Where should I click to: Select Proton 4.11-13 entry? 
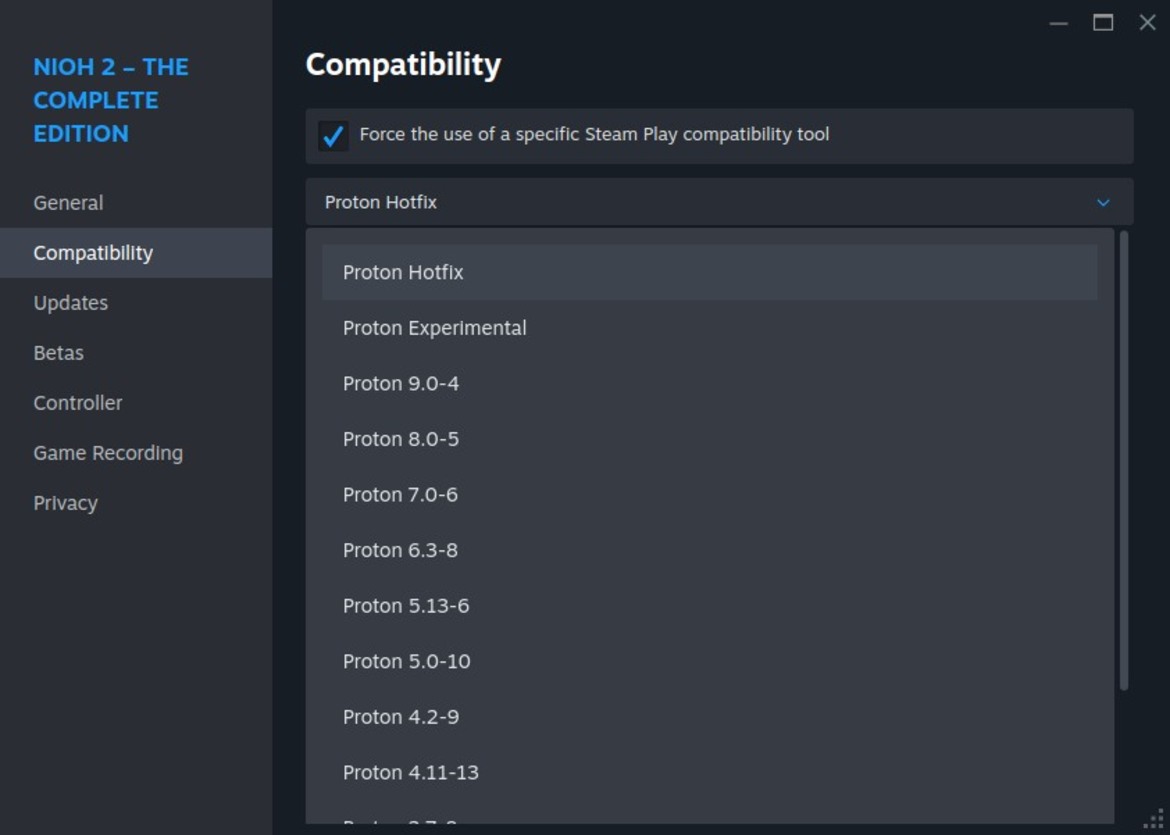click(410, 773)
